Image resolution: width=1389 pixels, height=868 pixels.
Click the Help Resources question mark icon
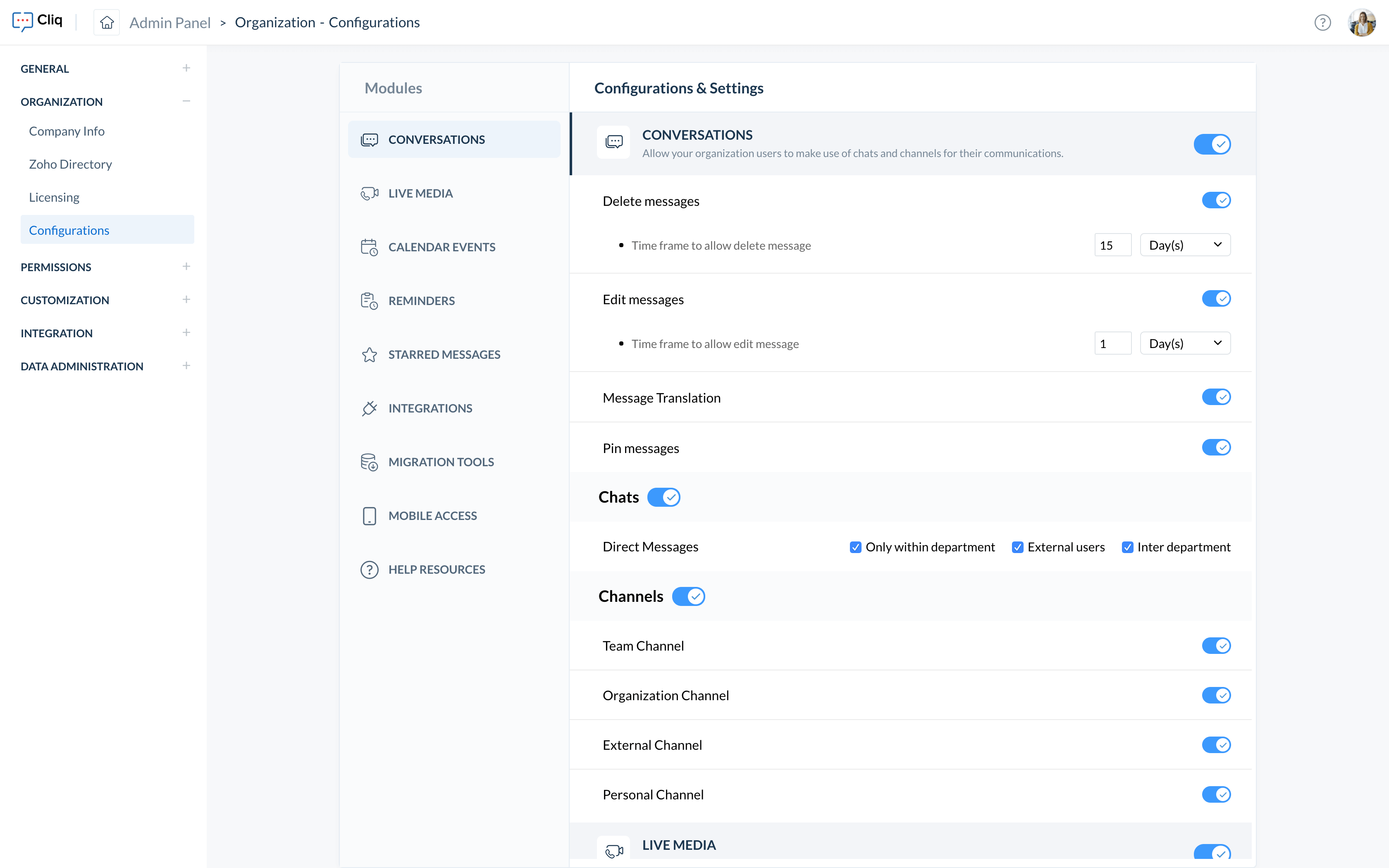(x=369, y=569)
